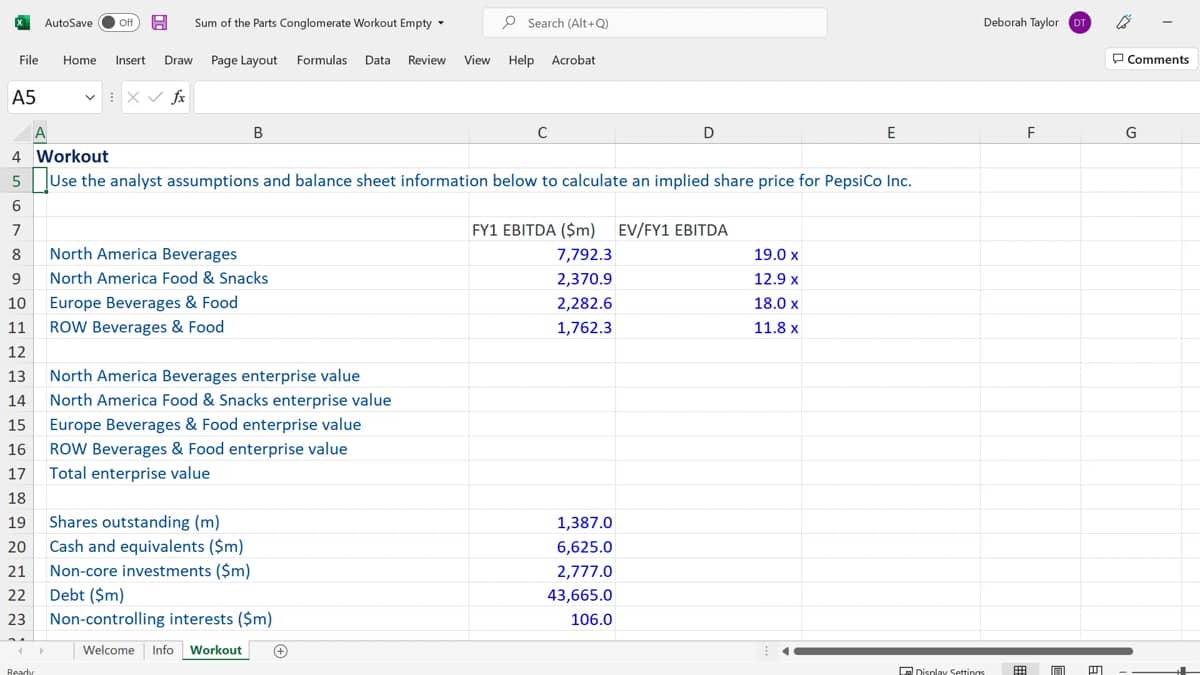This screenshot has width=1200, height=675.
Task: Switch to Normal view icon
Action: coord(1021,671)
